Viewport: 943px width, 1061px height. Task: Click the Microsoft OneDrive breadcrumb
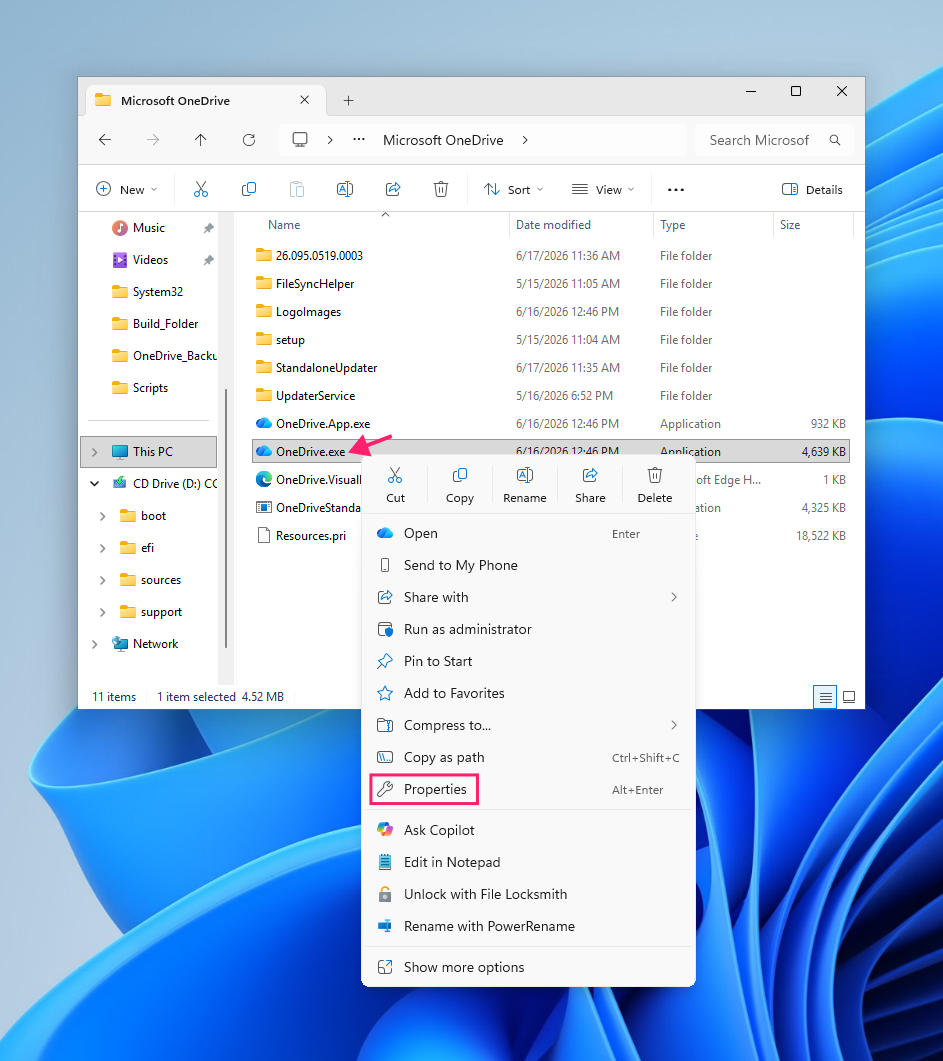pyautogui.click(x=443, y=140)
